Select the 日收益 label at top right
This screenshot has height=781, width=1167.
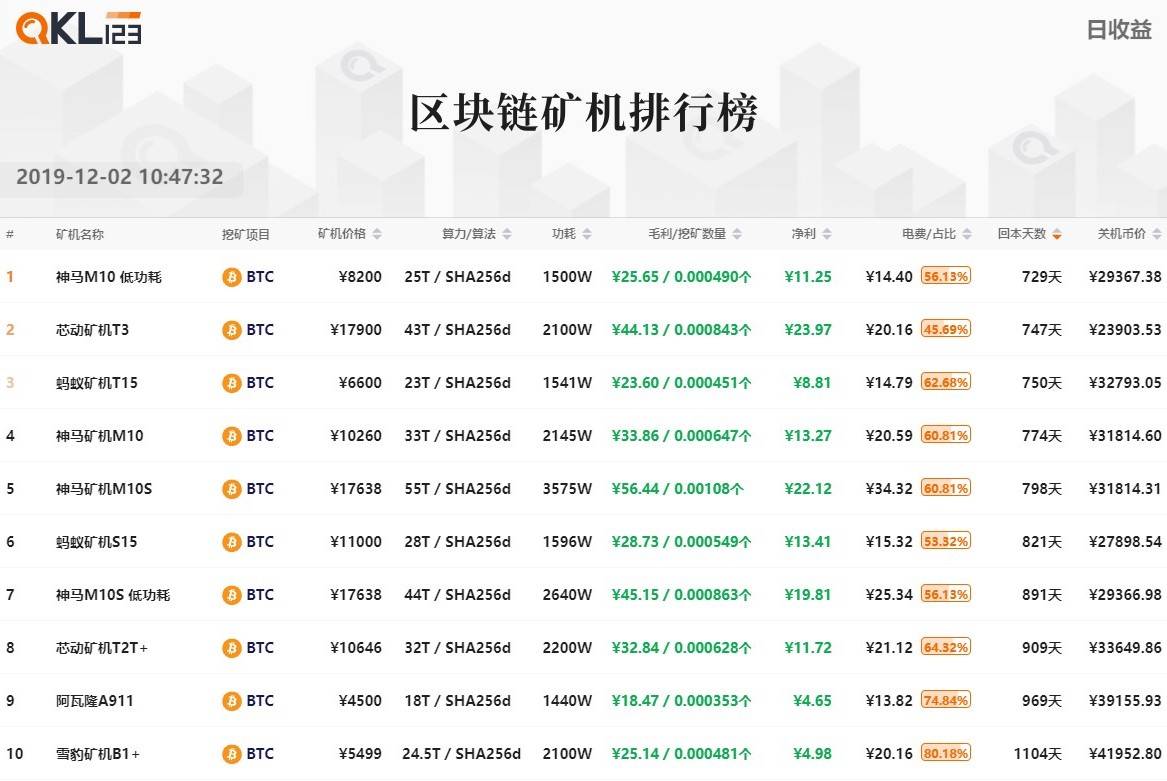click(x=1119, y=30)
